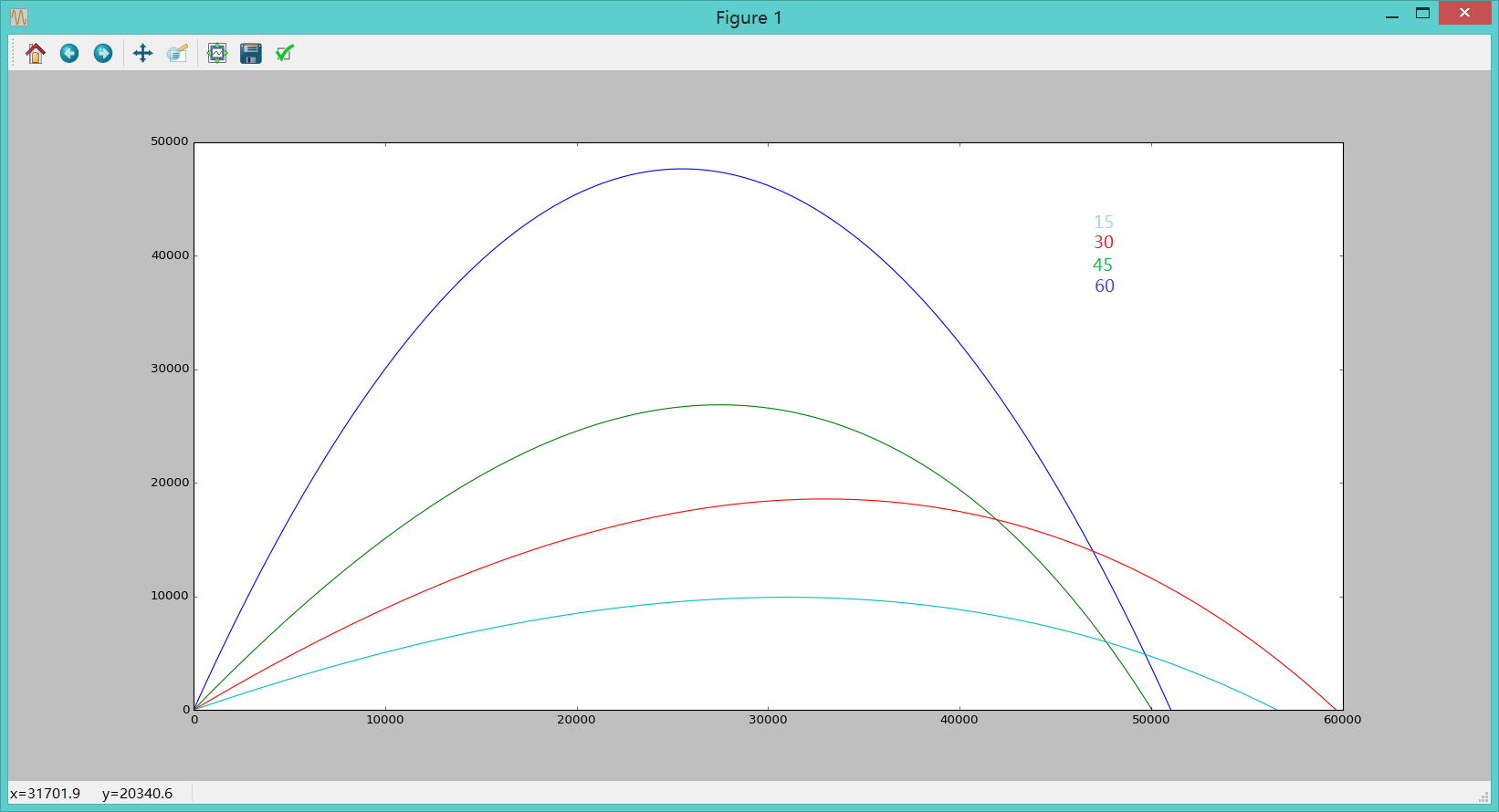Go back to the previous view
Image resolution: width=1499 pixels, height=812 pixels.
pos(69,54)
